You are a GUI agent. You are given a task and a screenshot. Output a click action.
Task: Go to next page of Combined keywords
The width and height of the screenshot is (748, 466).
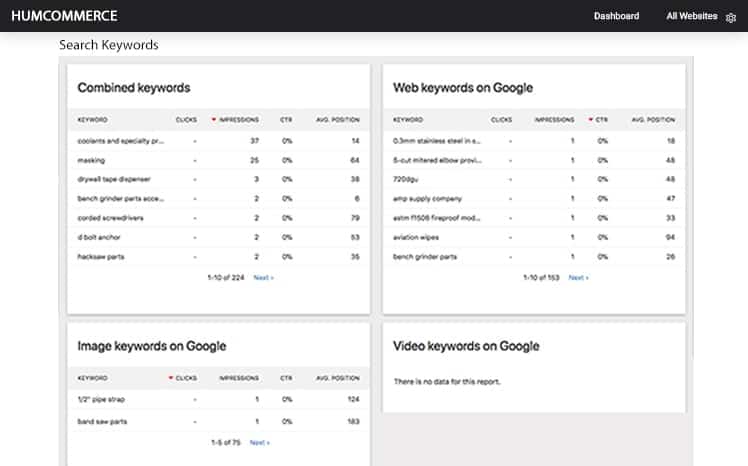click(x=262, y=277)
